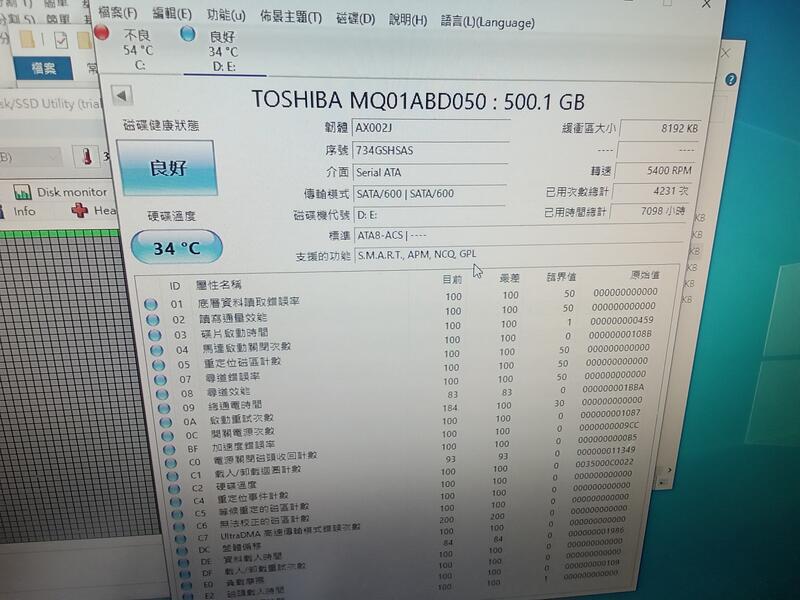Image resolution: width=800 pixels, height=600 pixels.
Task: Click the 目前 column header
Action: tap(452, 280)
